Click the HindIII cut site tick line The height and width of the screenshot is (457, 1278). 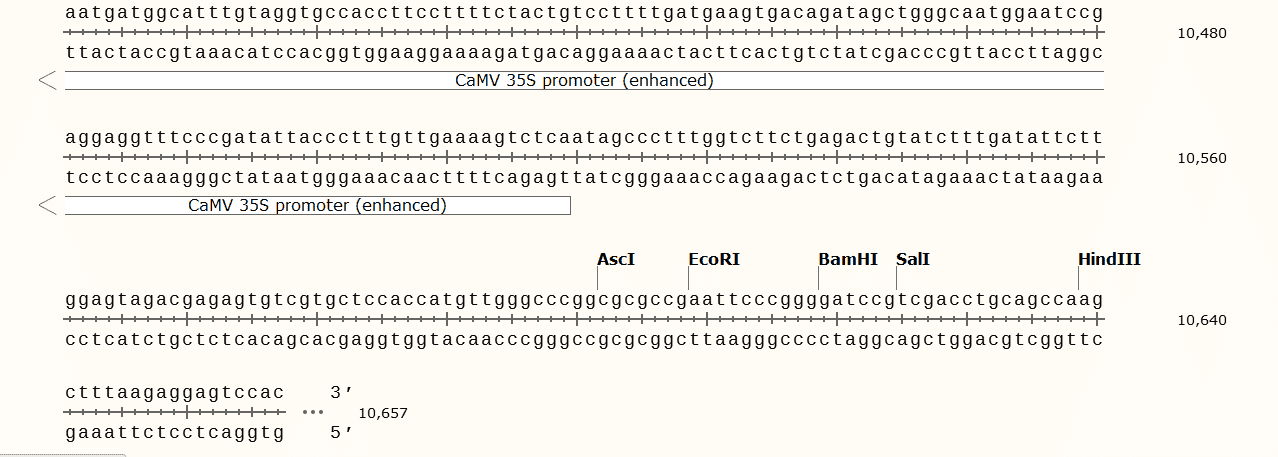tap(1078, 280)
